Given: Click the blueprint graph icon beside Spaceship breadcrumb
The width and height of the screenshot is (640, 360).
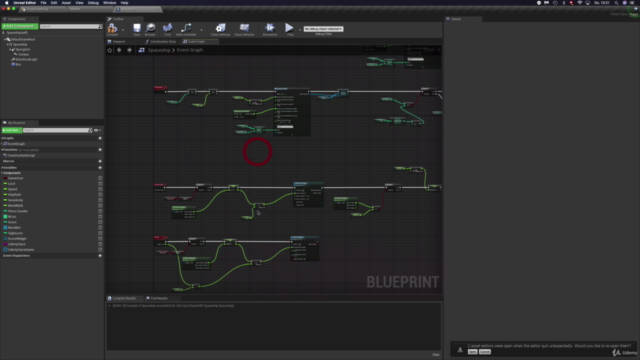Looking at the screenshot, I should coord(142,50).
